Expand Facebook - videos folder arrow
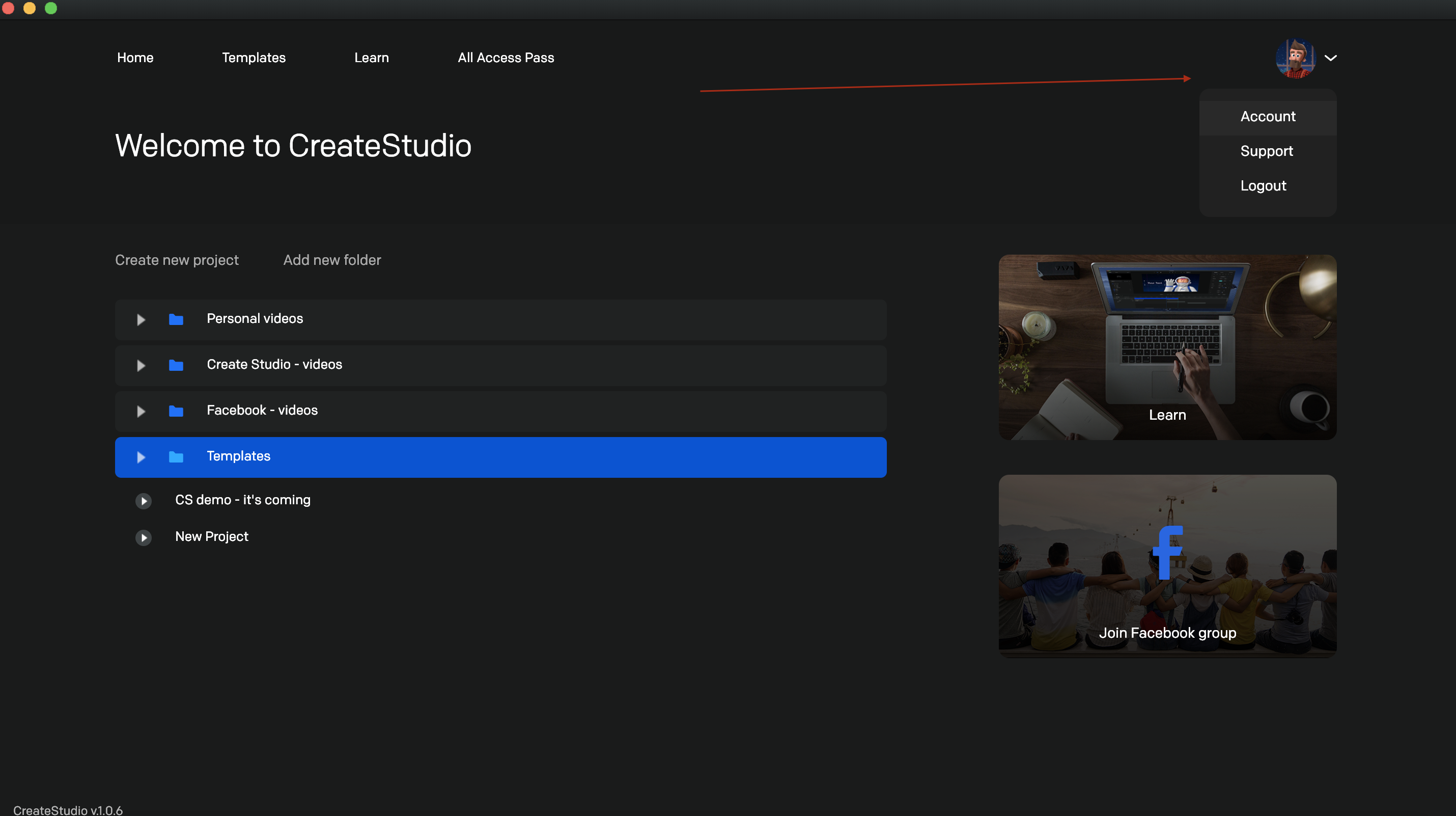Image resolution: width=1456 pixels, height=816 pixels. (142, 411)
